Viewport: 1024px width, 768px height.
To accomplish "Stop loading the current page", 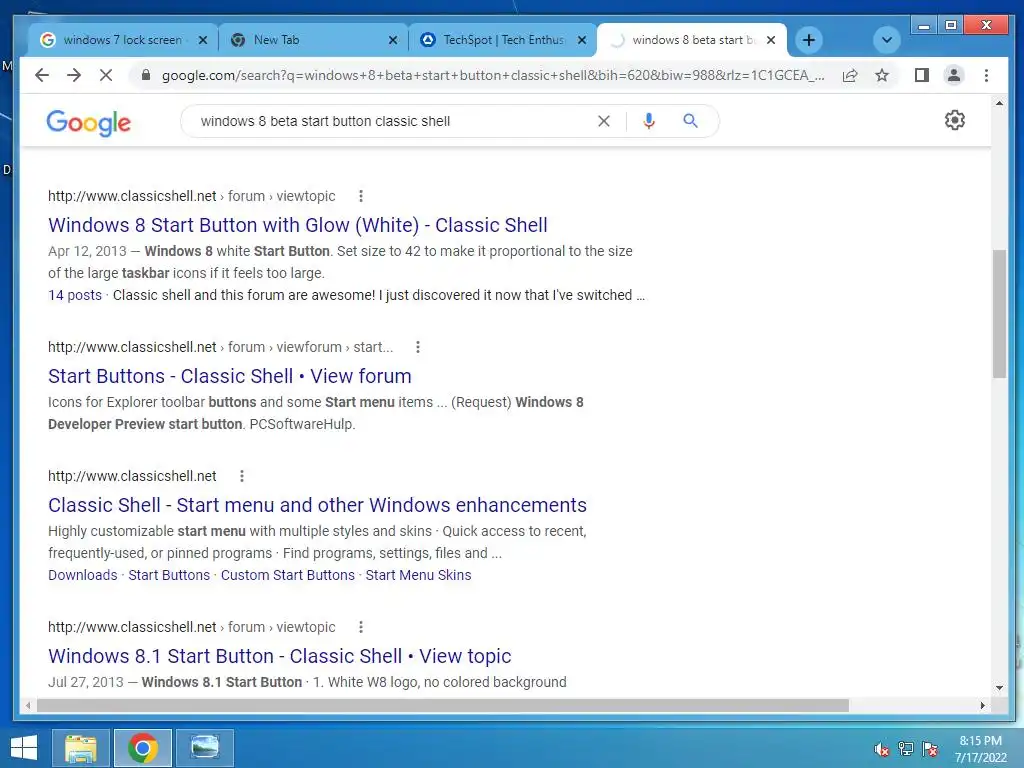I will coord(106,75).
